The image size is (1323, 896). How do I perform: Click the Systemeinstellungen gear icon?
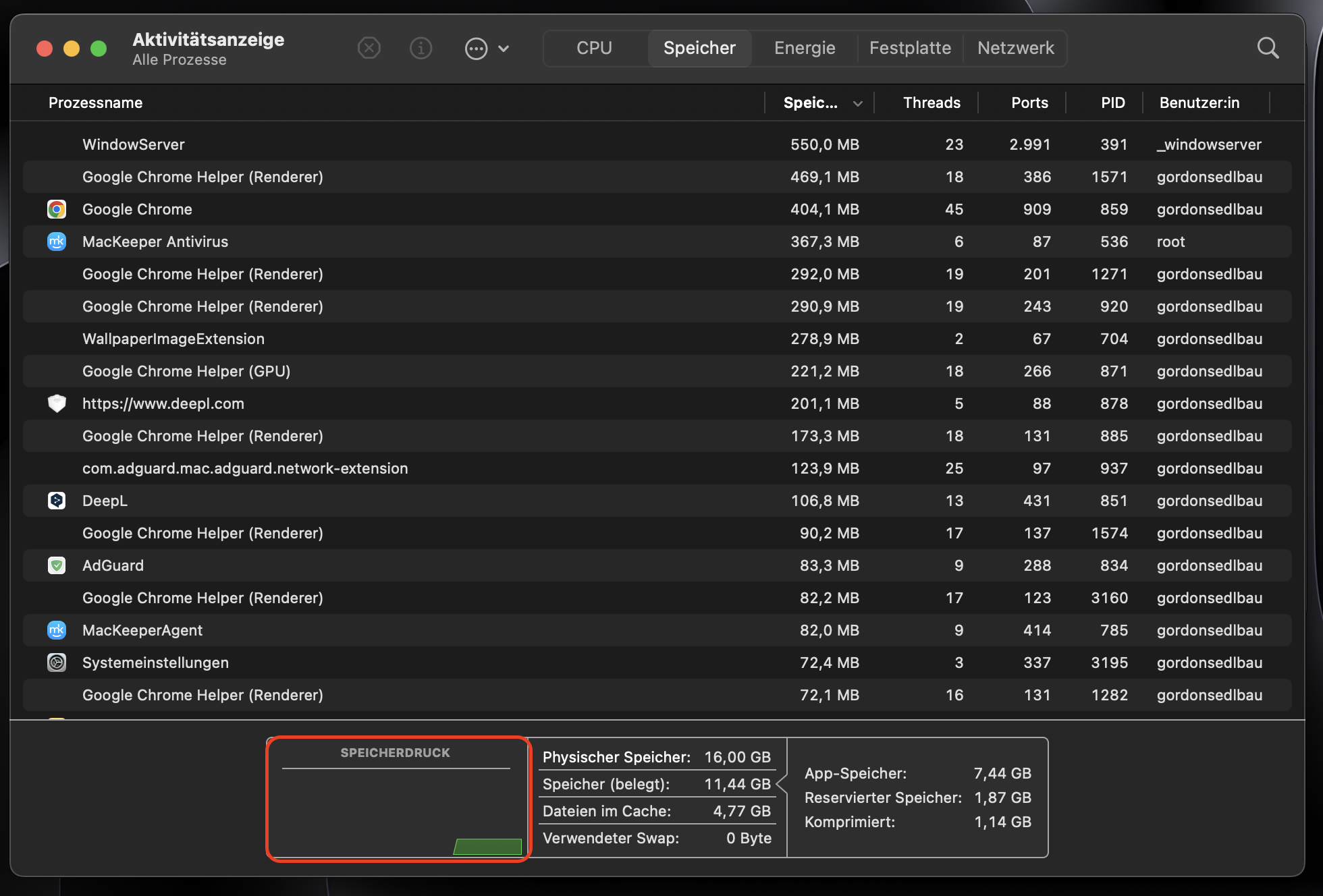57,663
